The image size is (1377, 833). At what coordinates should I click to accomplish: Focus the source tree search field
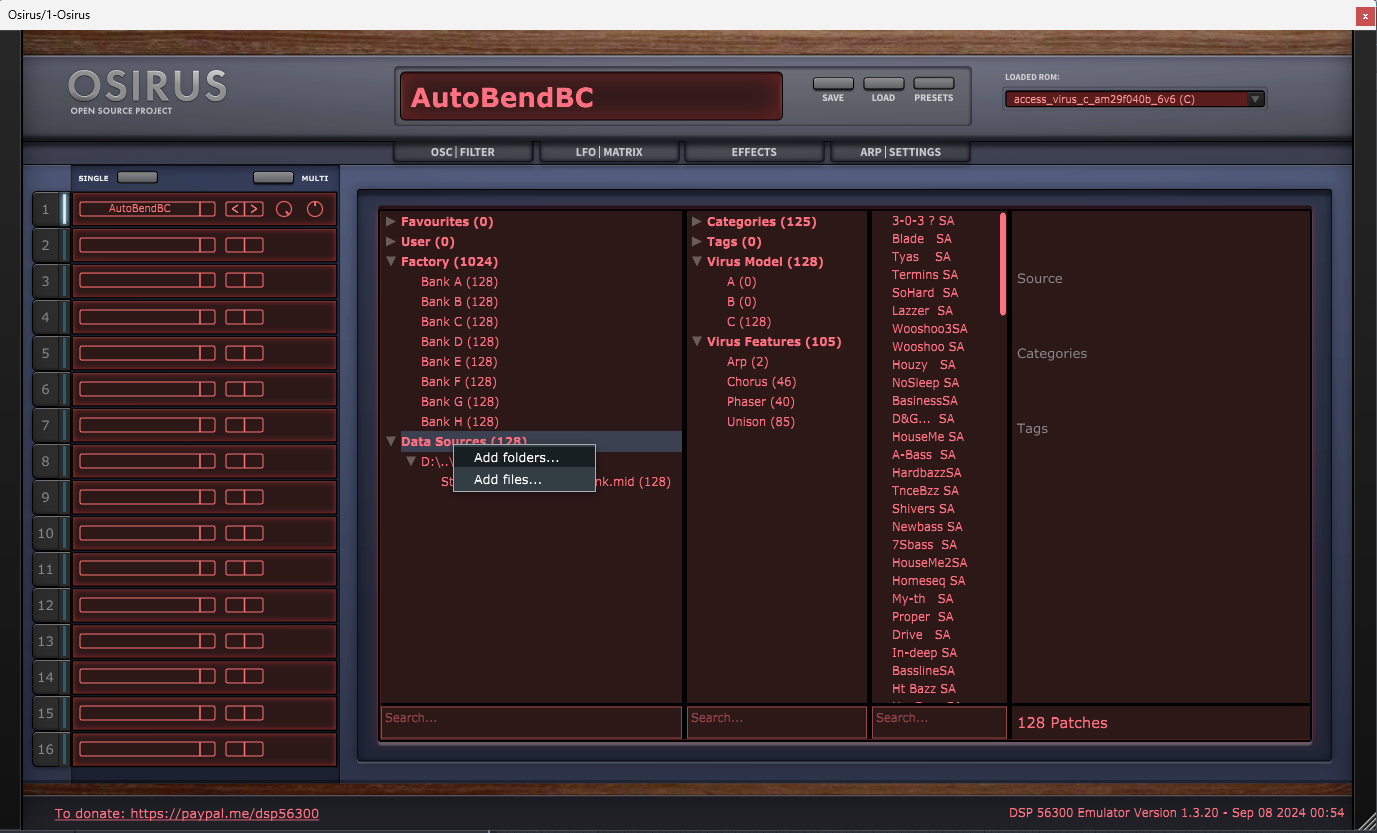click(531, 723)
